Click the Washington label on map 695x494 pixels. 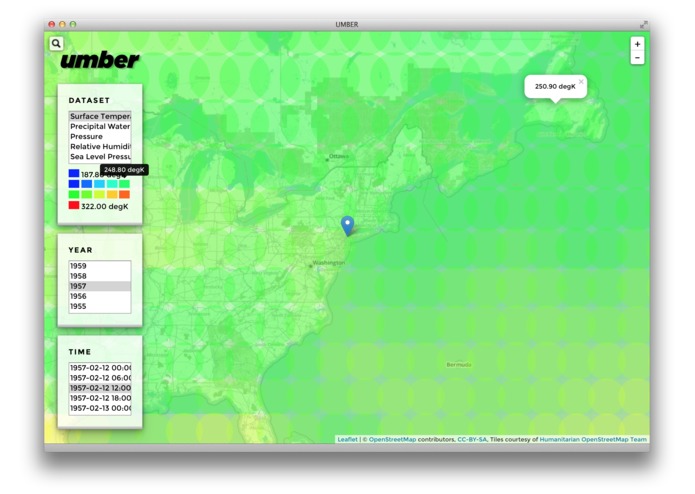tap(328, 263)
